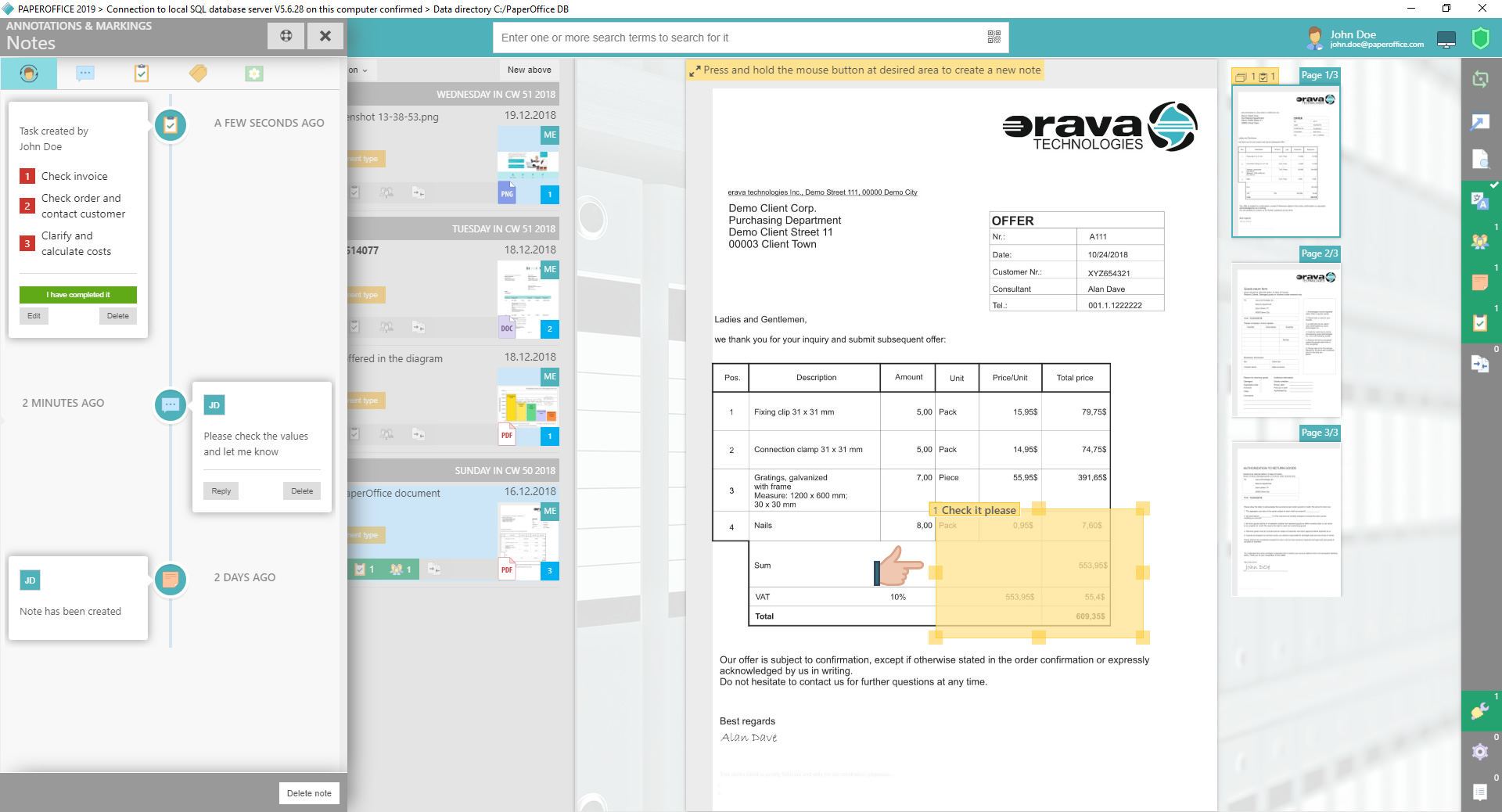Screen dimensions: 1502x812
Task: Click the compare icon on 16.12.2018 document
Action: coord(434,569)
